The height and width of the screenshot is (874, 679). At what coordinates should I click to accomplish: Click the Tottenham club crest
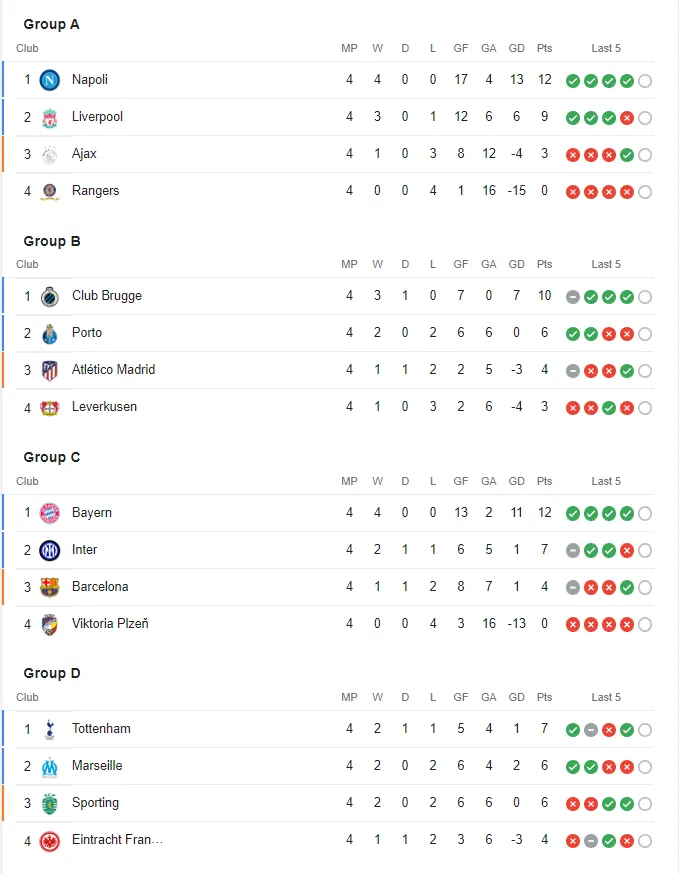(49, 729)
